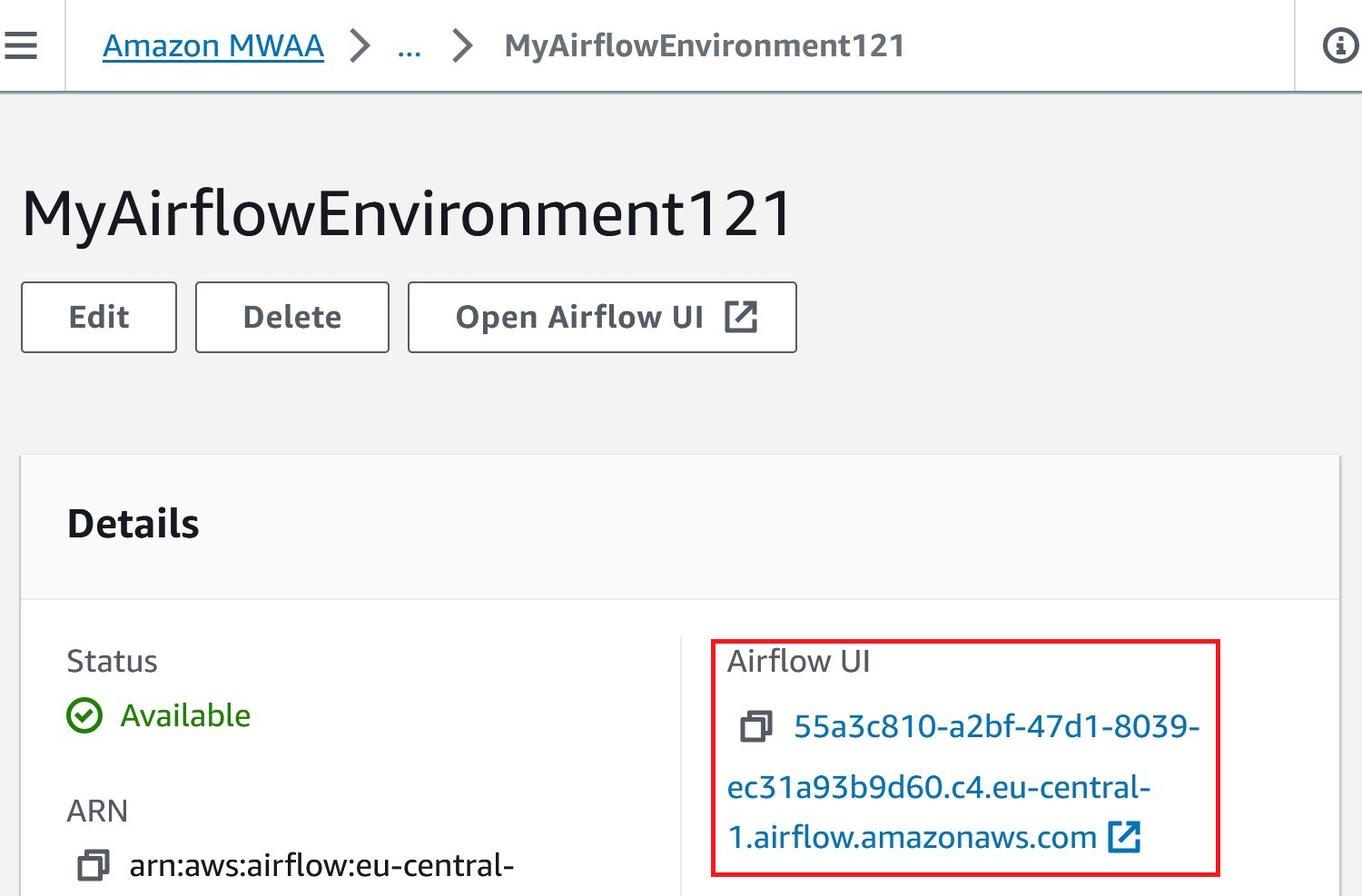Open the 55a3c810 Airflow UI link
This screenshot has height=896, width=1362.
(963, 782)
